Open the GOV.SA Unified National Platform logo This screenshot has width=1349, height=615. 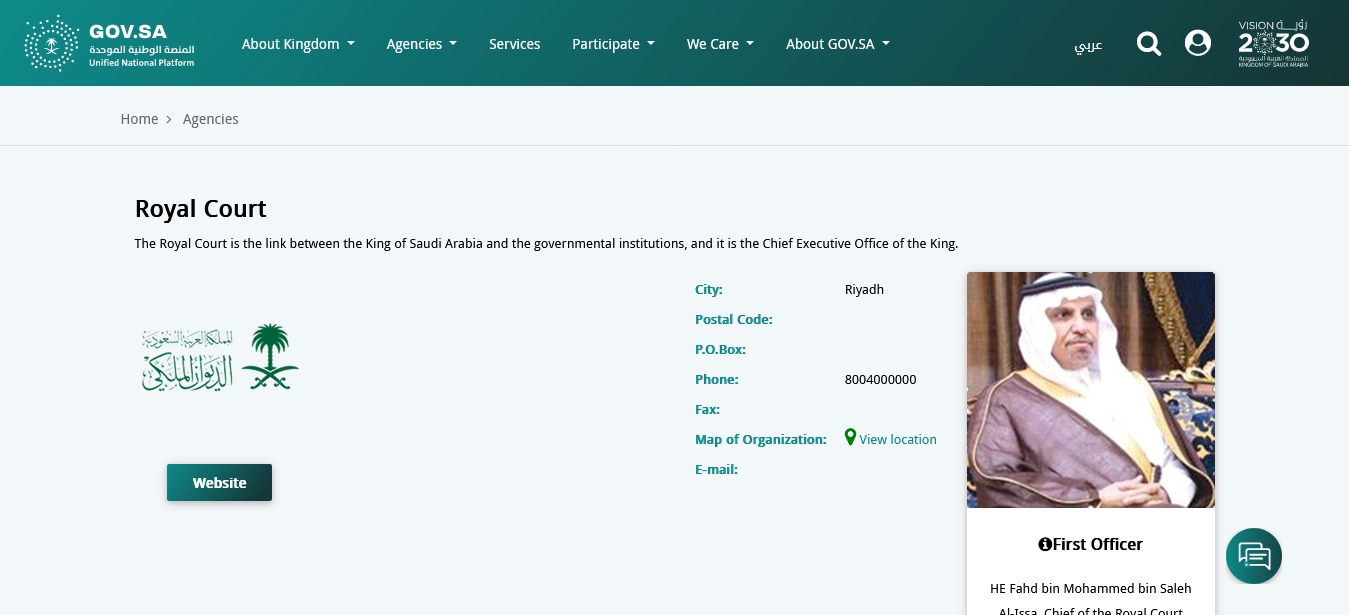(x=109, y=43)
